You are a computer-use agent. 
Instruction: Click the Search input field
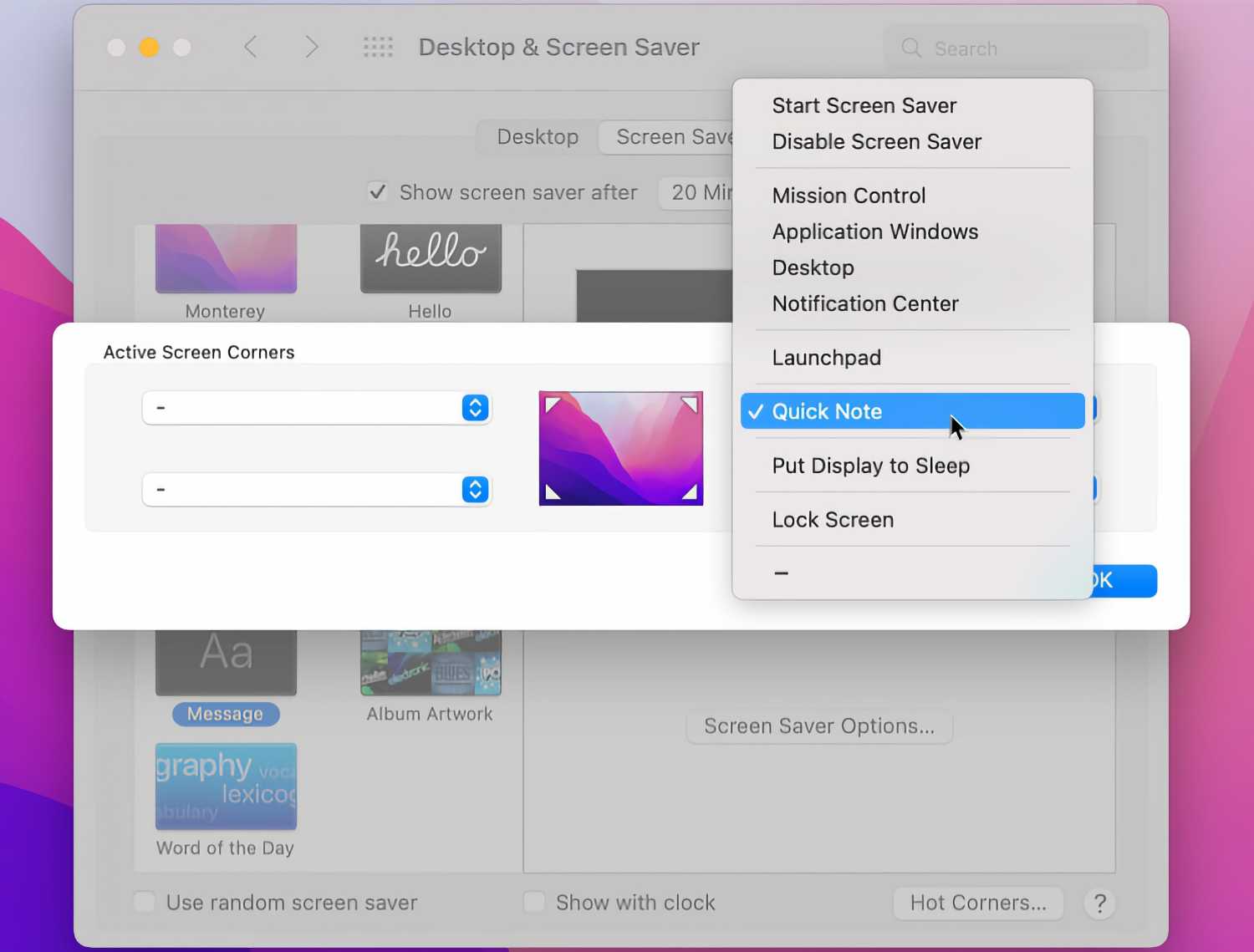1015,48
